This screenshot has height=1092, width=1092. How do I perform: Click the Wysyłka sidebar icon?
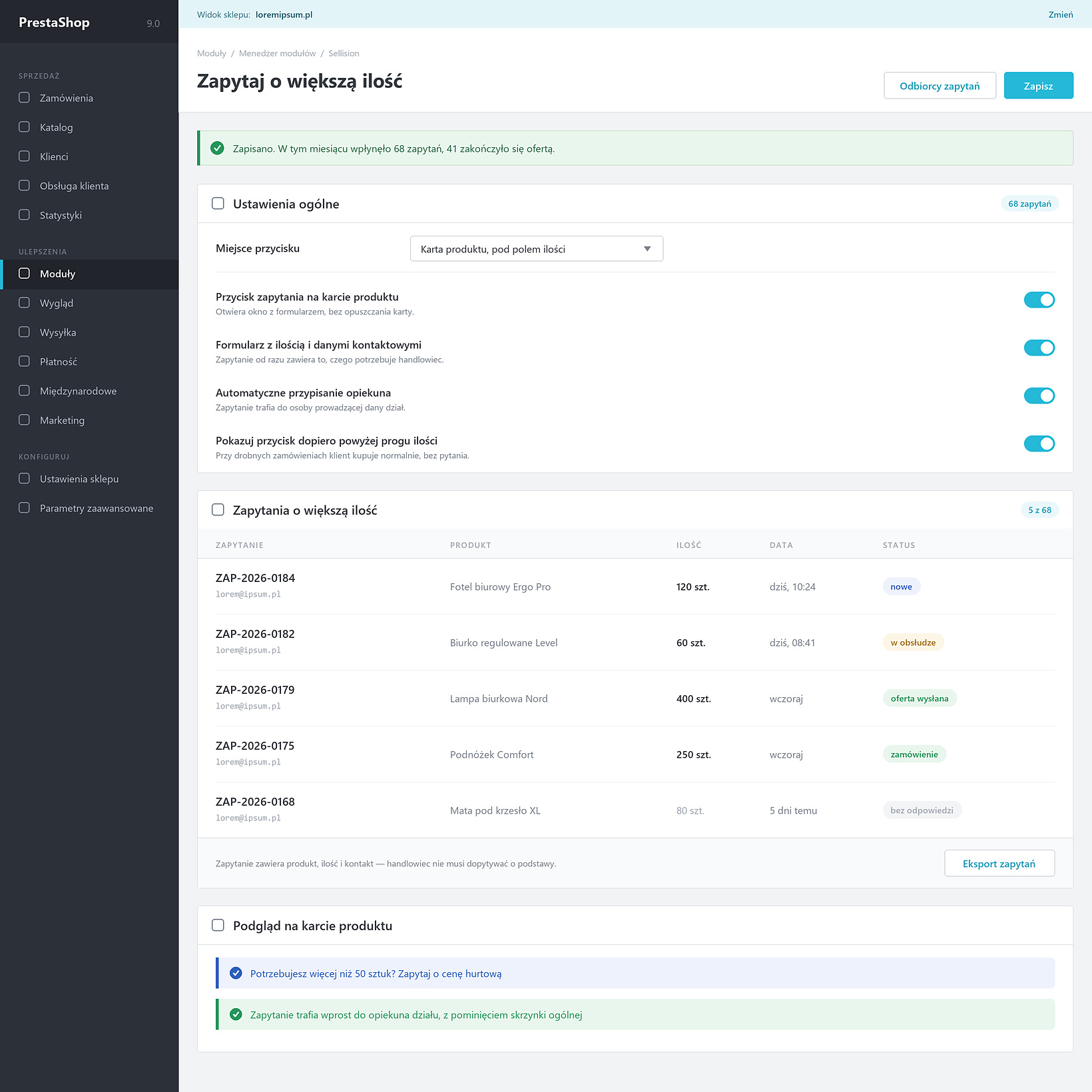25,332
